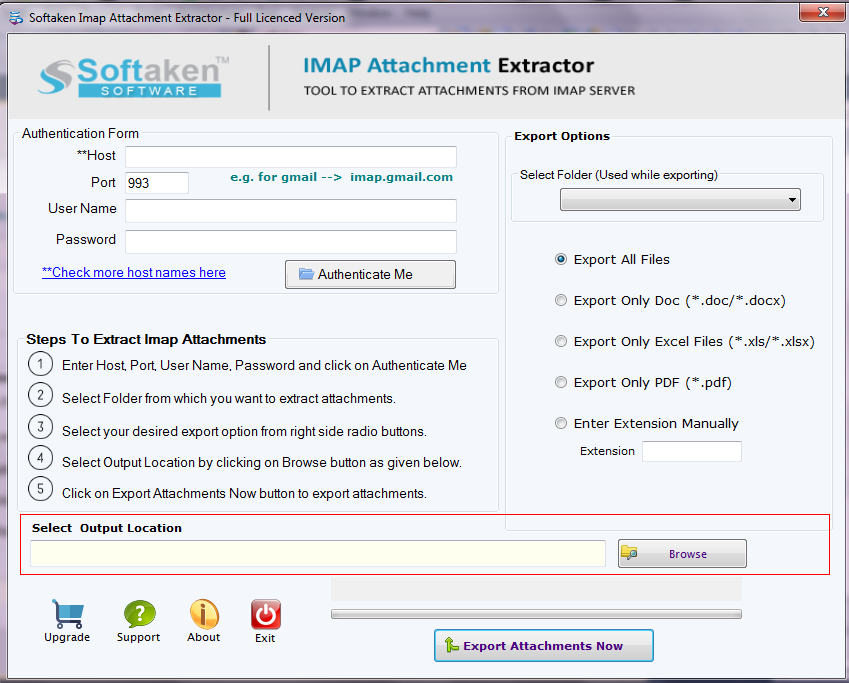Click the red Exit power icon

tap(265, 614)
